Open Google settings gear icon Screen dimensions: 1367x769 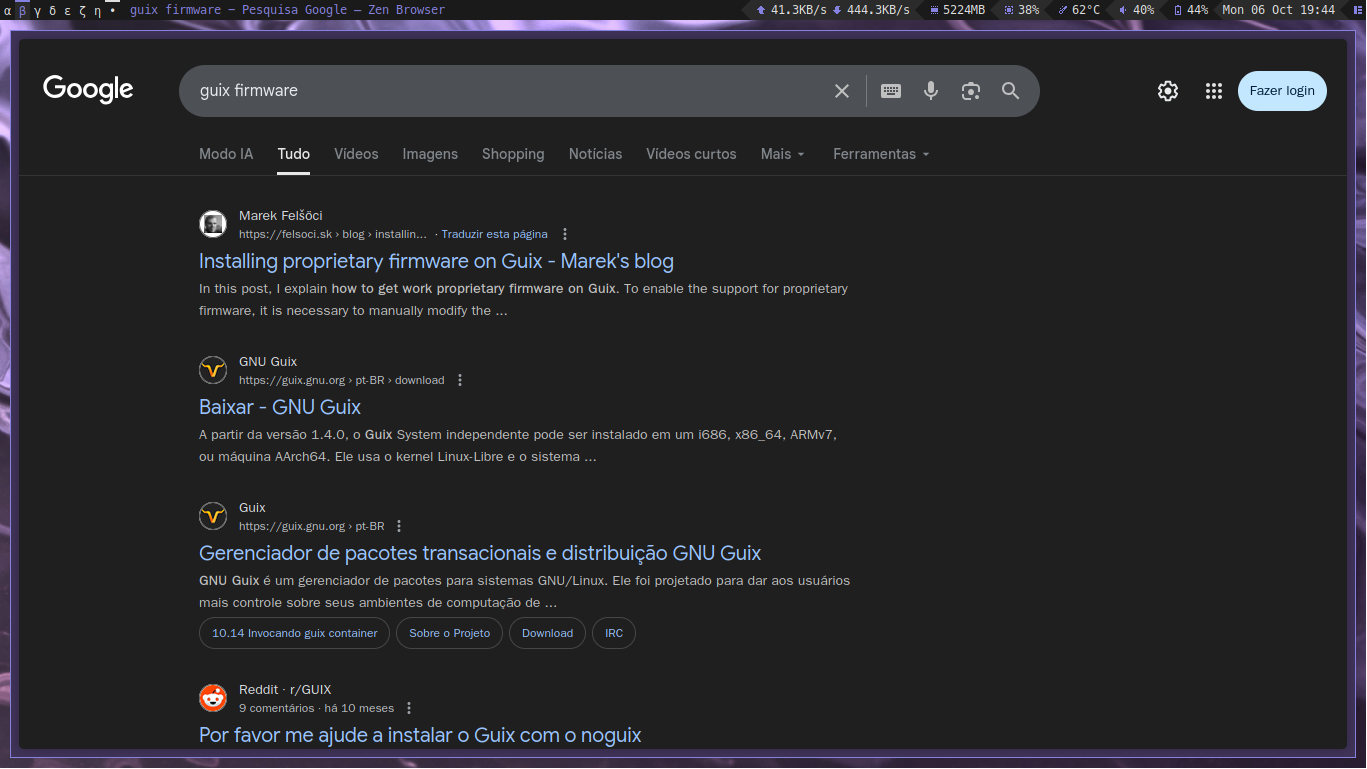click(1167, 91)
